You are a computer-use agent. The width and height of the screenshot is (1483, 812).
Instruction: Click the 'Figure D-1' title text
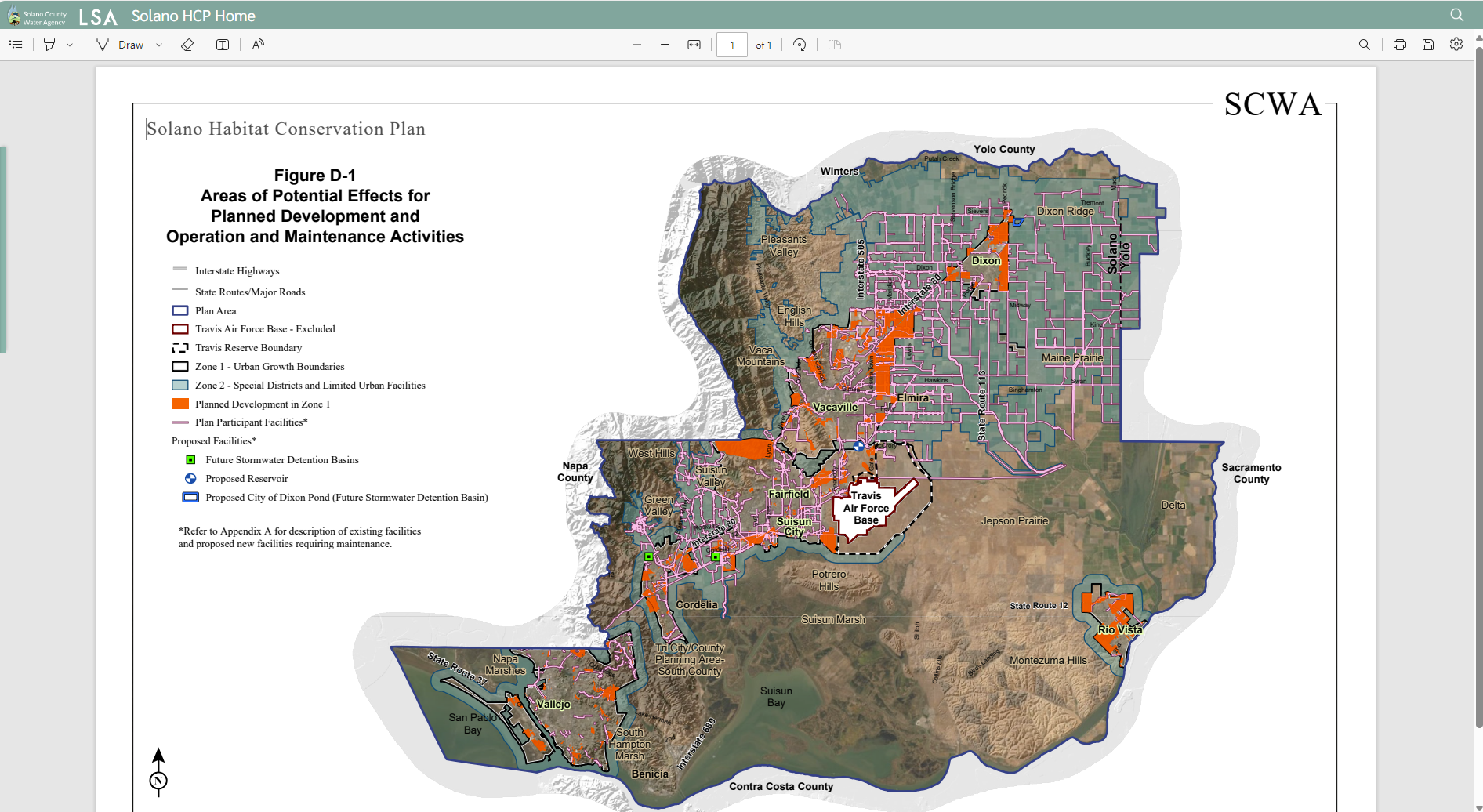(x=314, y=176)
